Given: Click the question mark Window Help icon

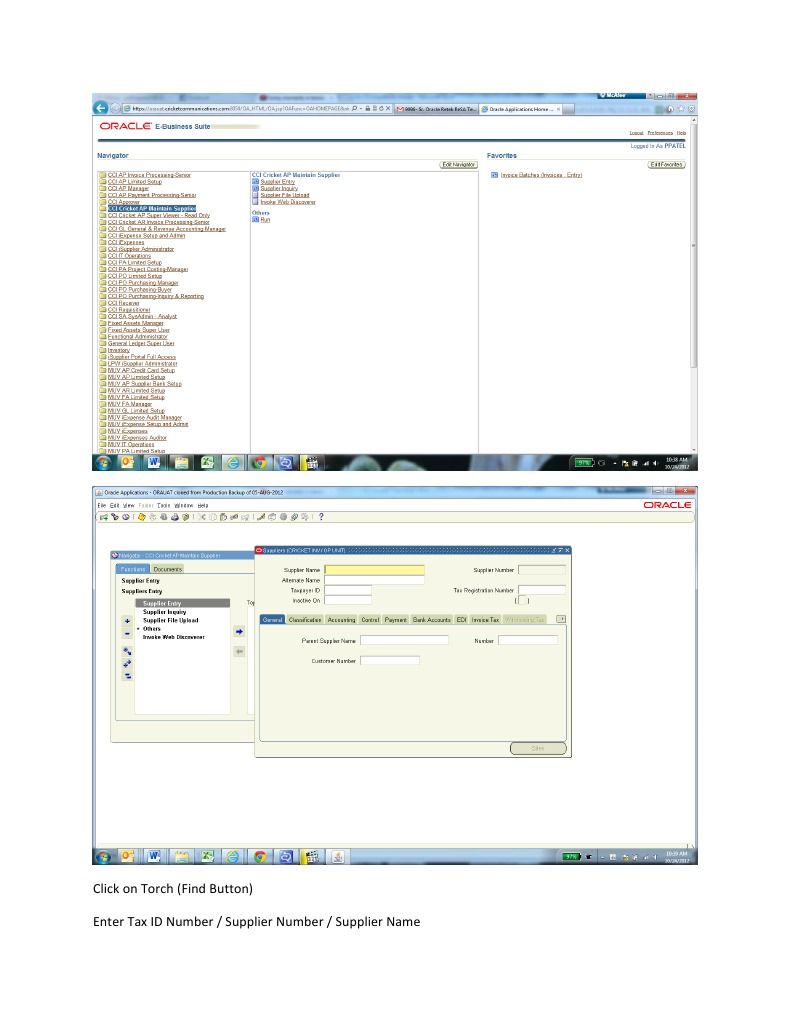Looking at the screenshot, I should click(x=321, y=517).
